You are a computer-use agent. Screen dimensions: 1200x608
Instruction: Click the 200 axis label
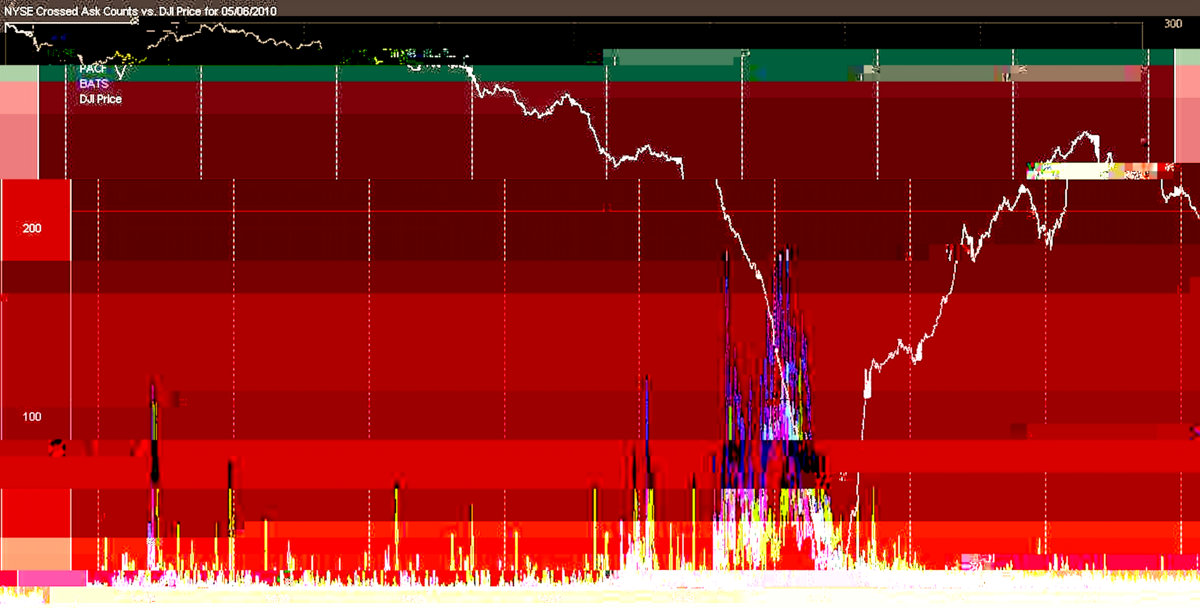tap(32, 228)
